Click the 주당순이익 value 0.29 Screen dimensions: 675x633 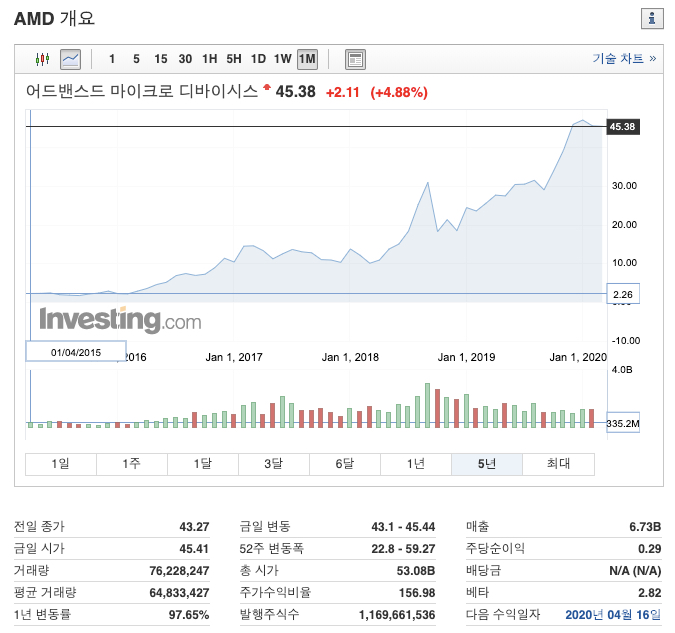[x=650, y=549]
